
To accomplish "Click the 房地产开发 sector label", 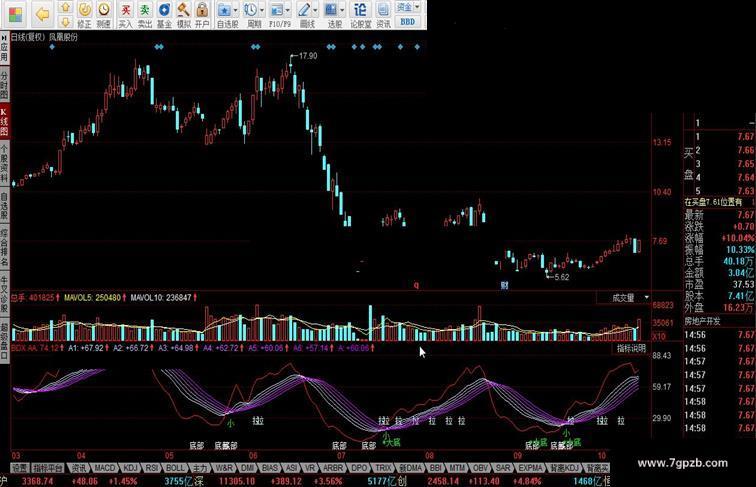I will [703, 321].
